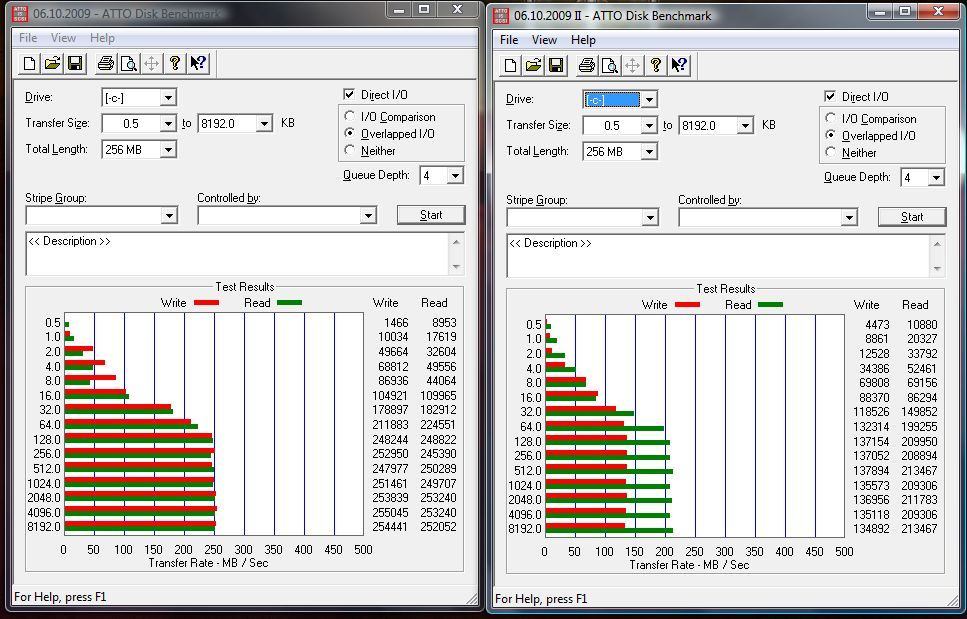Click move crosshair icon in left window
Screen dimensions: 967x619
point(152,63)
